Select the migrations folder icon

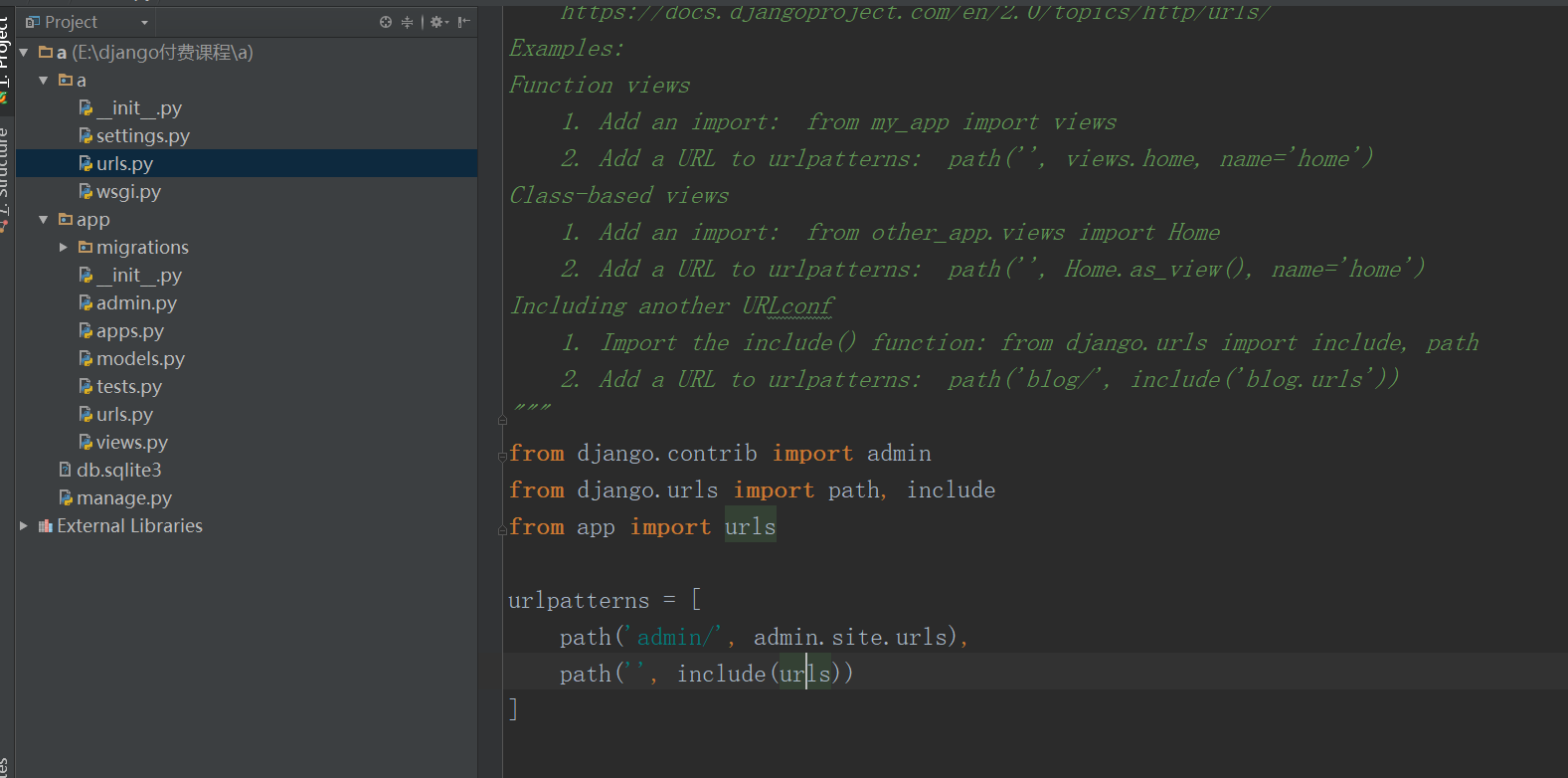pyautogui.click(x=86, y=247)
